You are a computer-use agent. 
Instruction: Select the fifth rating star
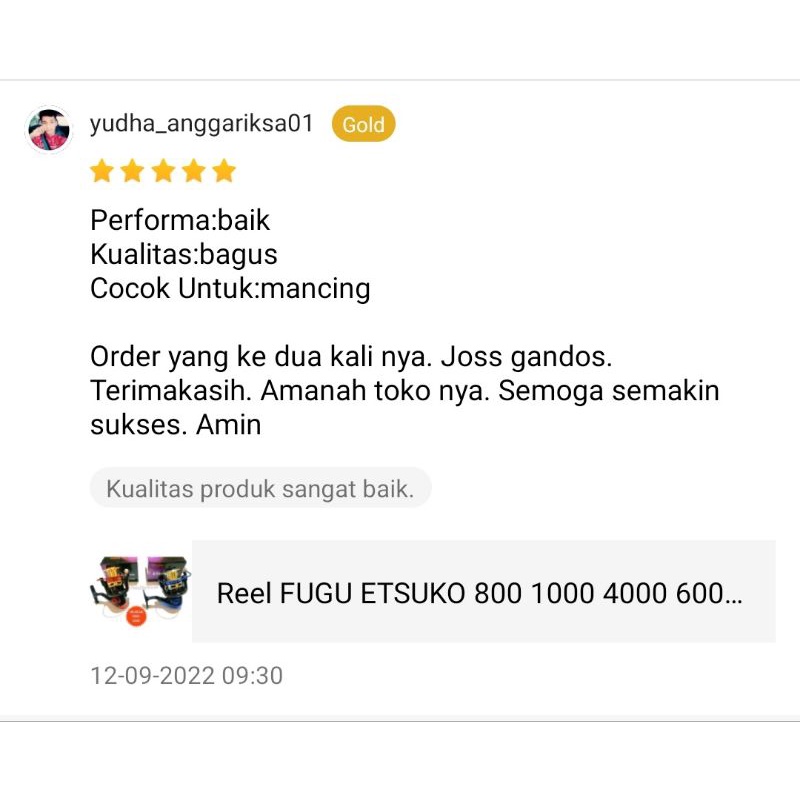[x=224, y=171]
